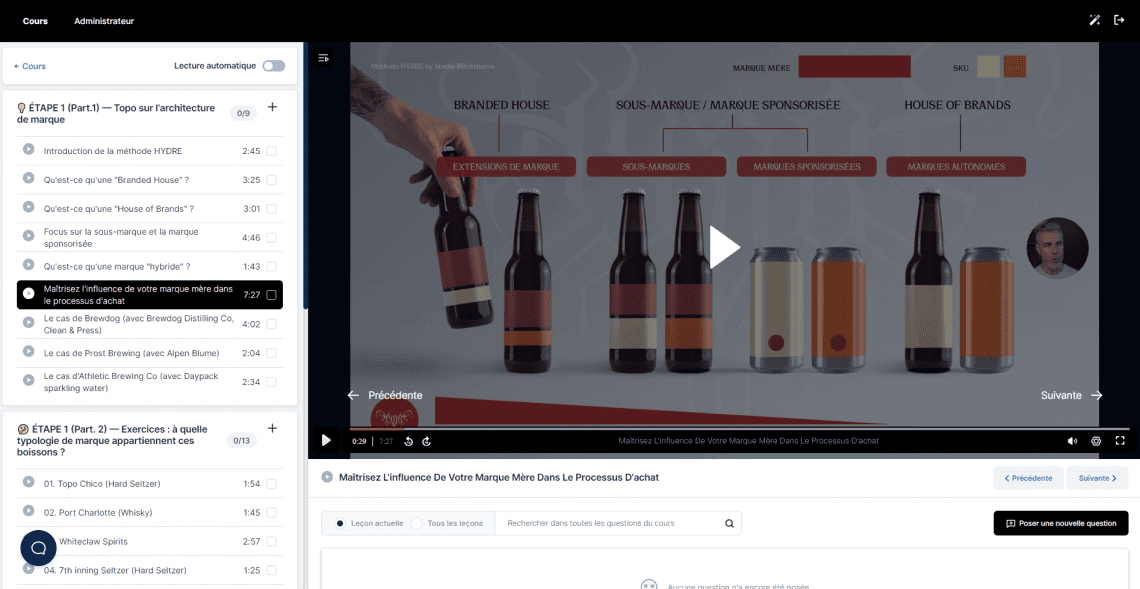The width and height of the screenshot is (1140, 589).
Task: Tick checkbox for 02. Port Charlotte
Action: coord(271,513)
